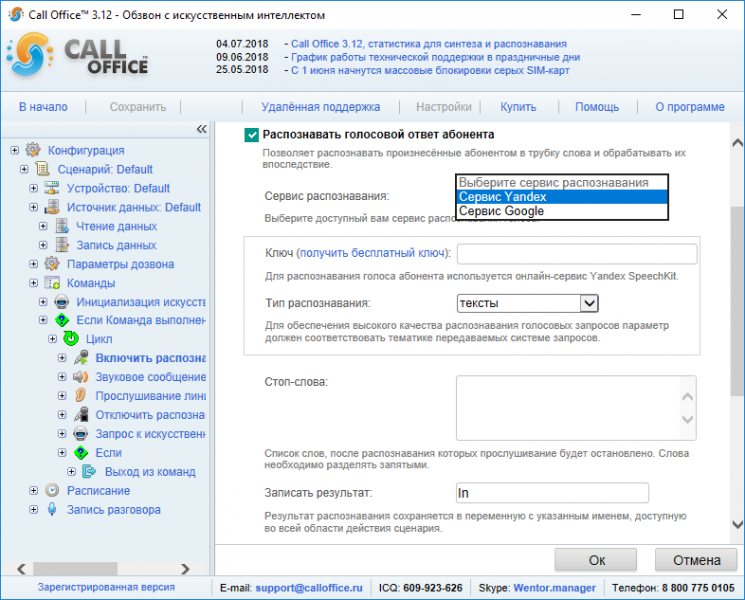Open the Тип распознавания dropdown

tap(527, 303)
